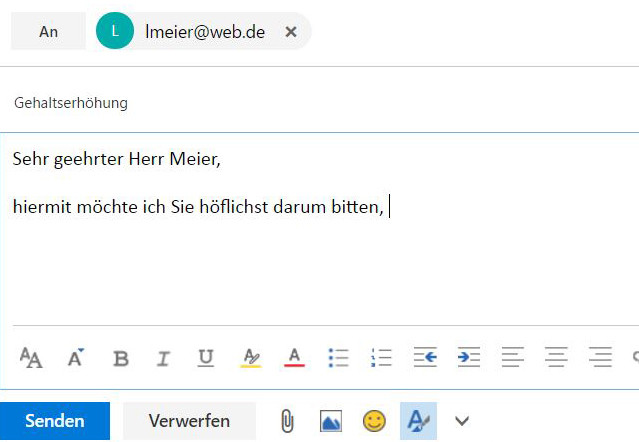
Task: Open the An recipient picker
Action: [48, 31]
